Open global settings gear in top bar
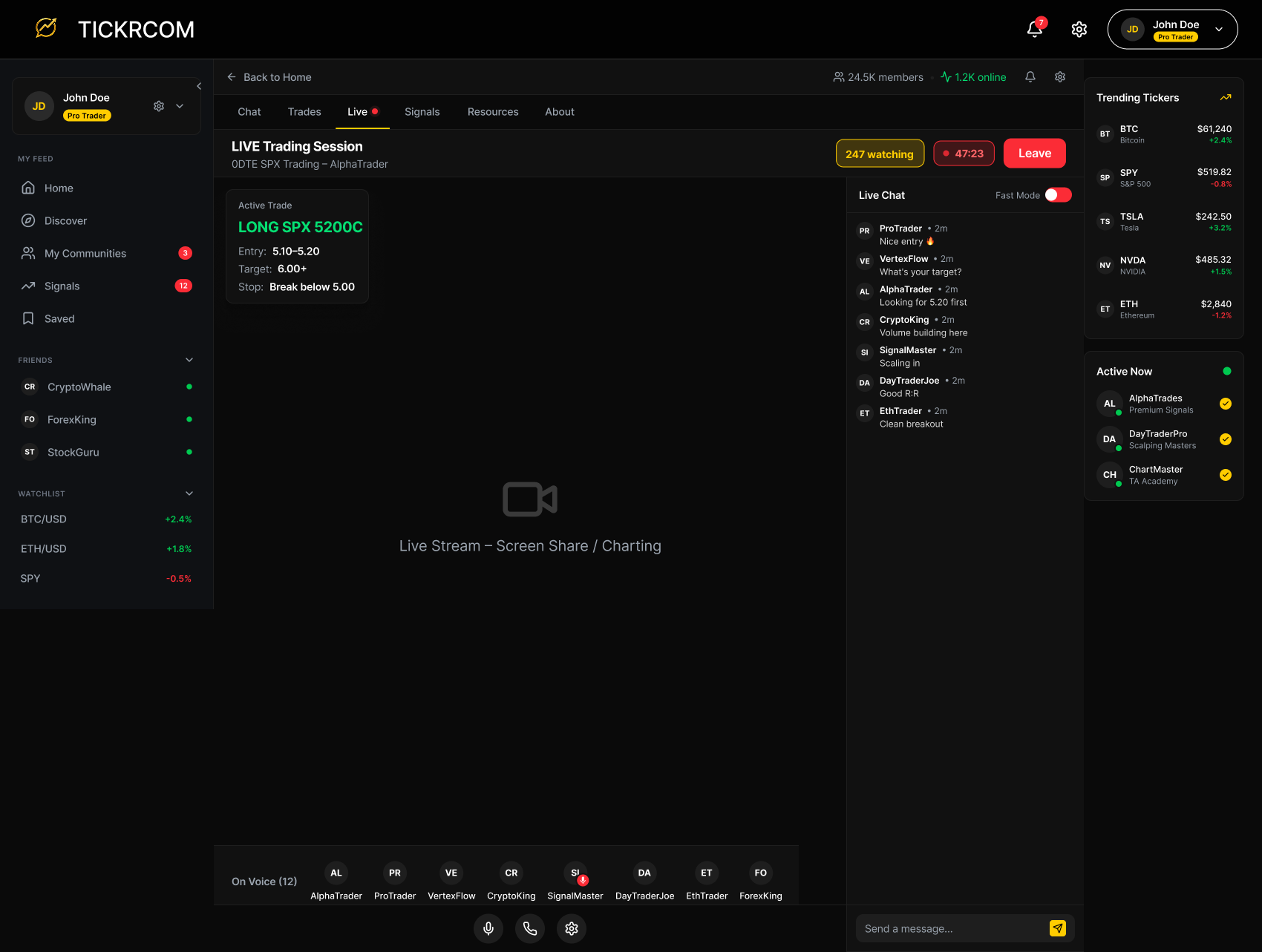The image size is (1262, 952). pos(1079,29)
